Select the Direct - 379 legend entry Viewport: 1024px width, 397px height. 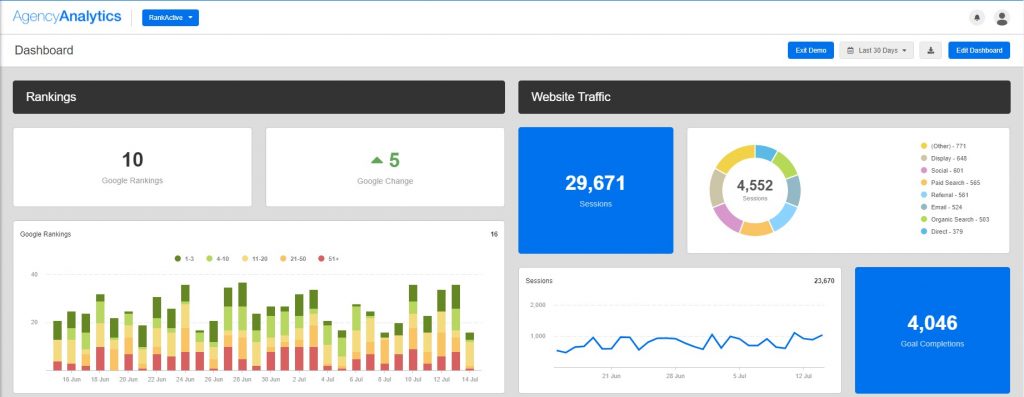tap(942, 232)
